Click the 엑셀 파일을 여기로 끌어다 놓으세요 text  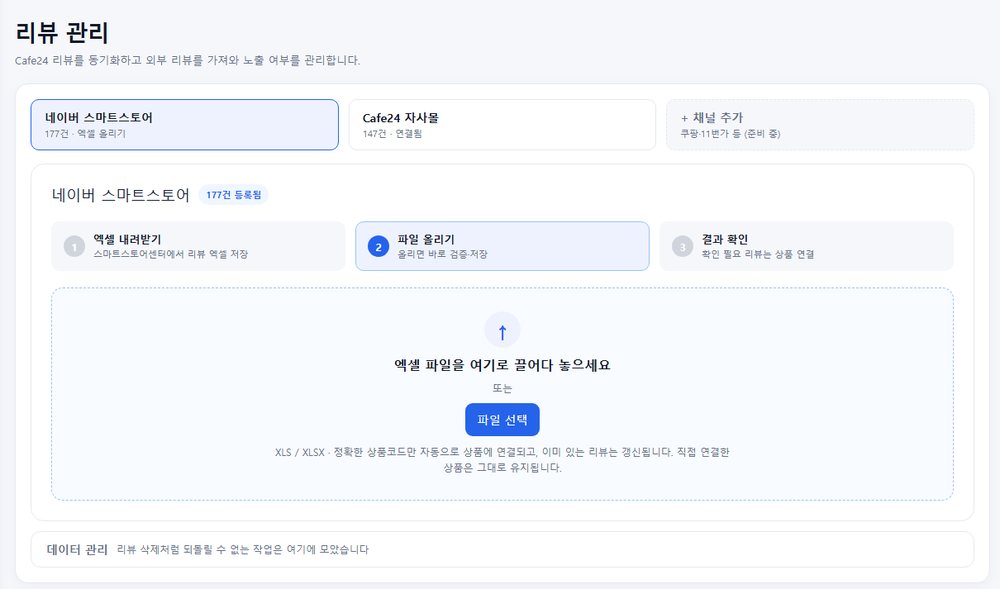(x=502, y=365)
